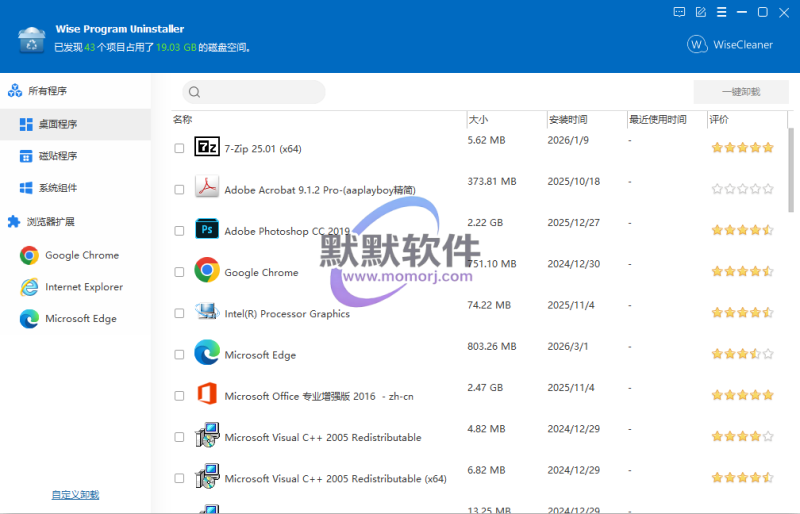
Task: Open 系统组件 category in sidebar
Action: point(57,188)
